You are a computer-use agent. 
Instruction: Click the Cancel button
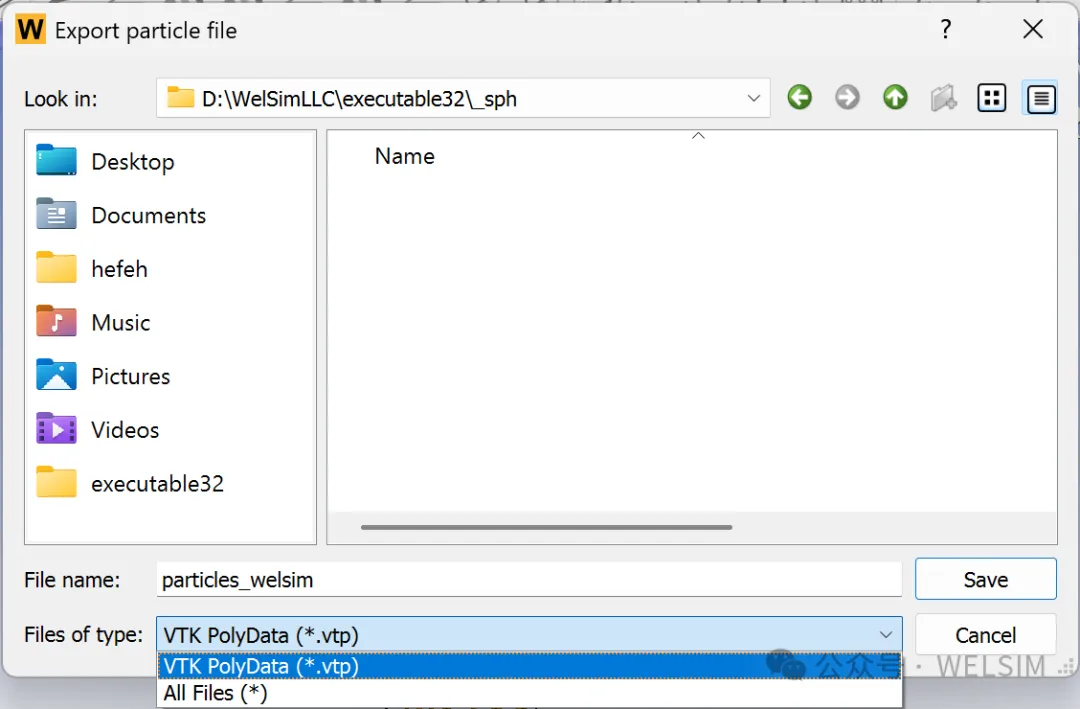click(986, 635)
